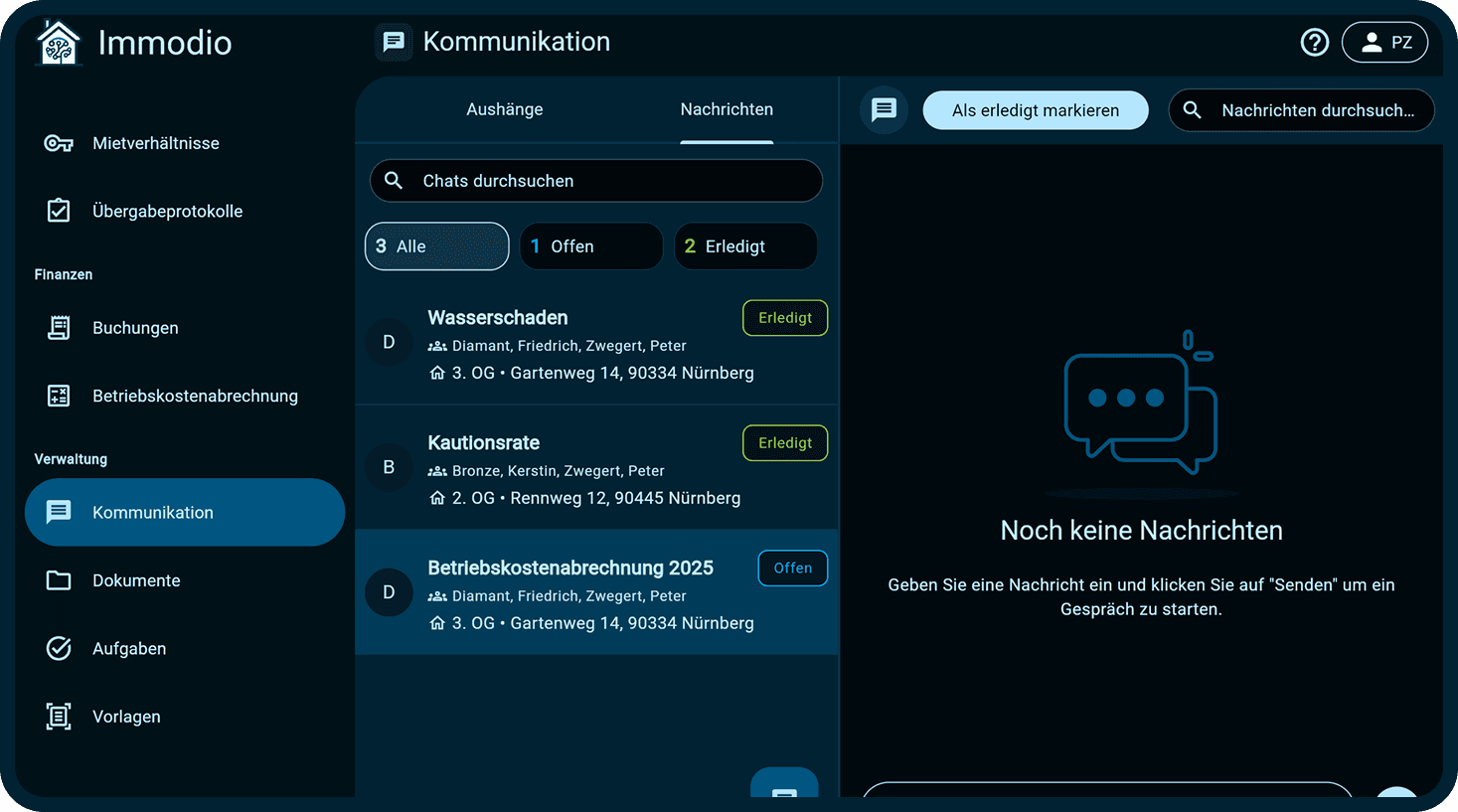Filter chats by Offen
This screenshot has width=1458, height=812.
click(x=591, y=246)
